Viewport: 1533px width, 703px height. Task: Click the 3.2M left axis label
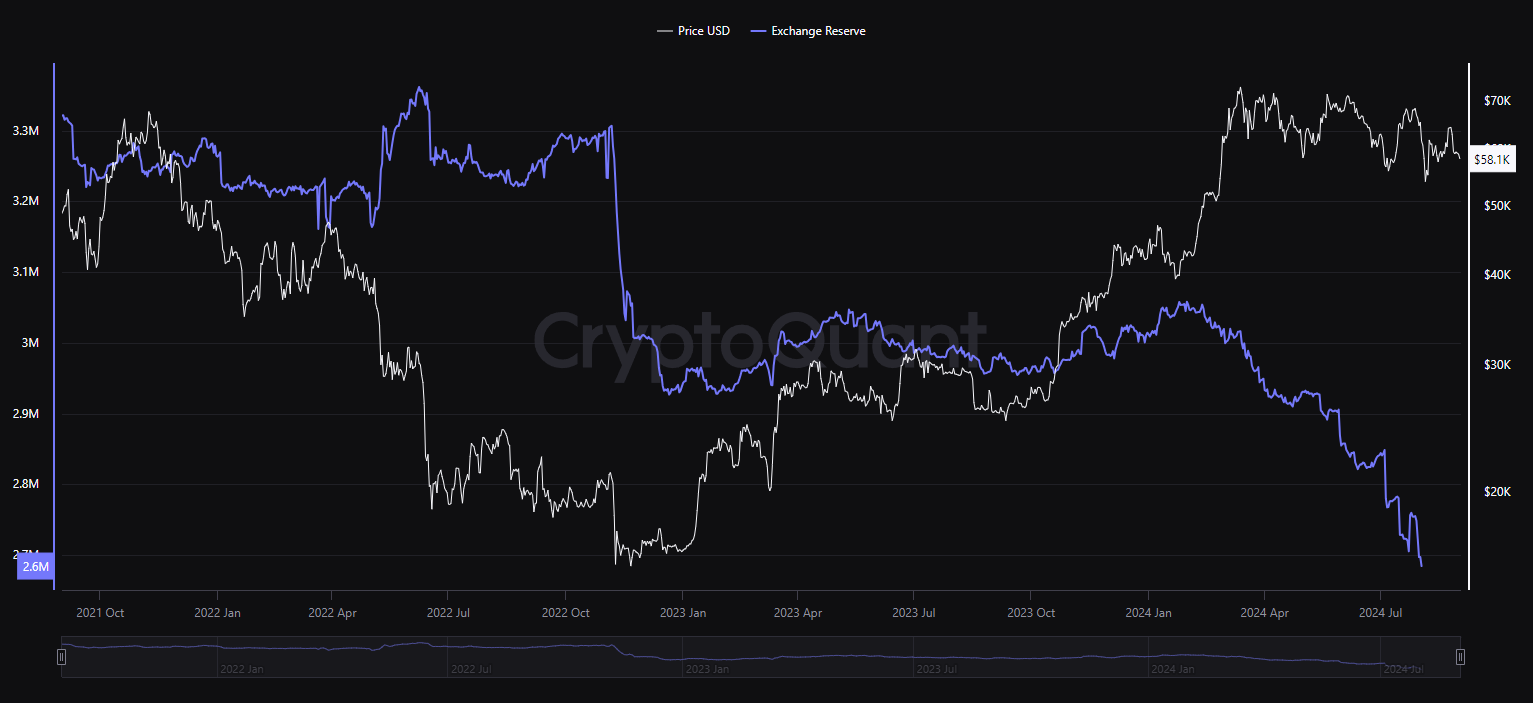[x=26, y=201]
